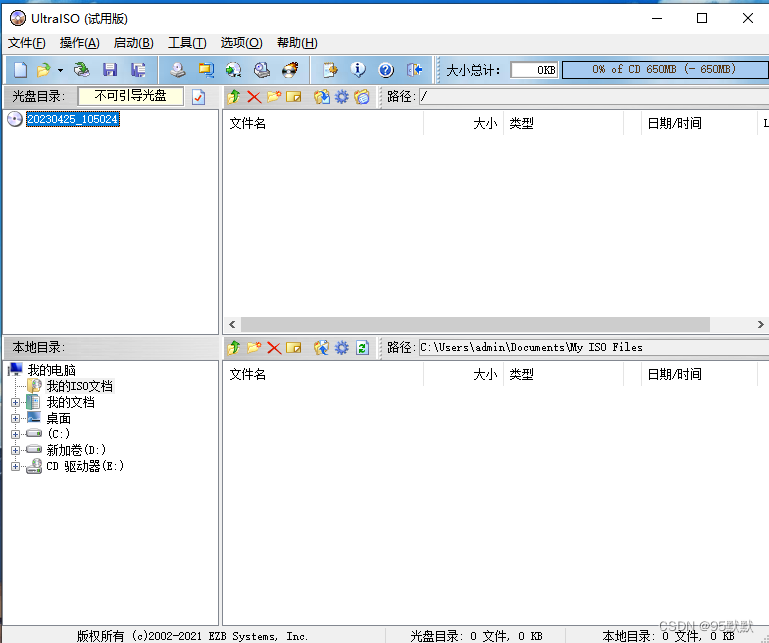This screenshot has width=769, height=643.
Task: Open the info properties icon
Action: pos(358,70)
